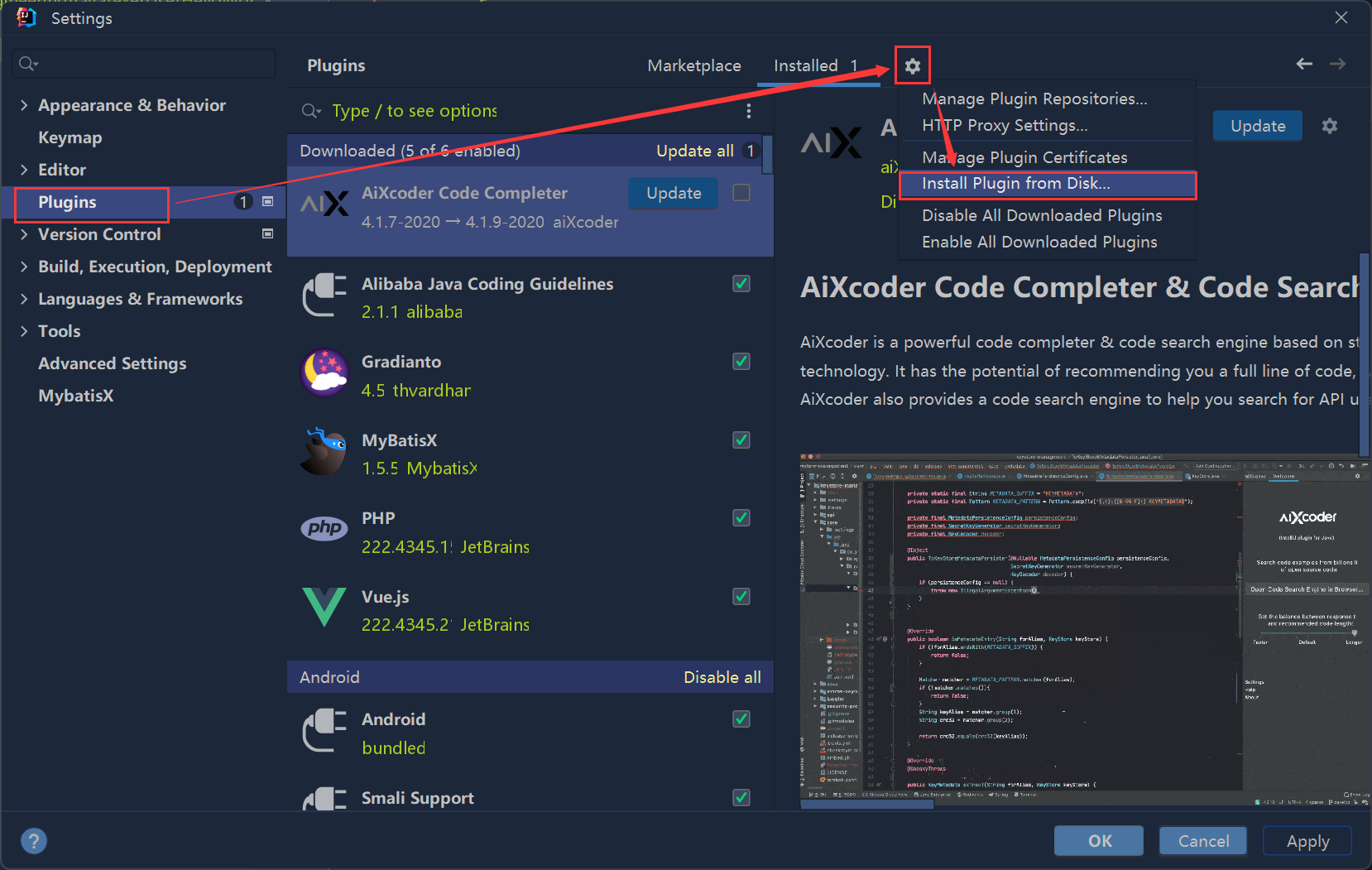Click the Alibaba Java Coding Guidelines plugin icon
This screenshot has height=870, width=1372.
click(x=324, y=295)
